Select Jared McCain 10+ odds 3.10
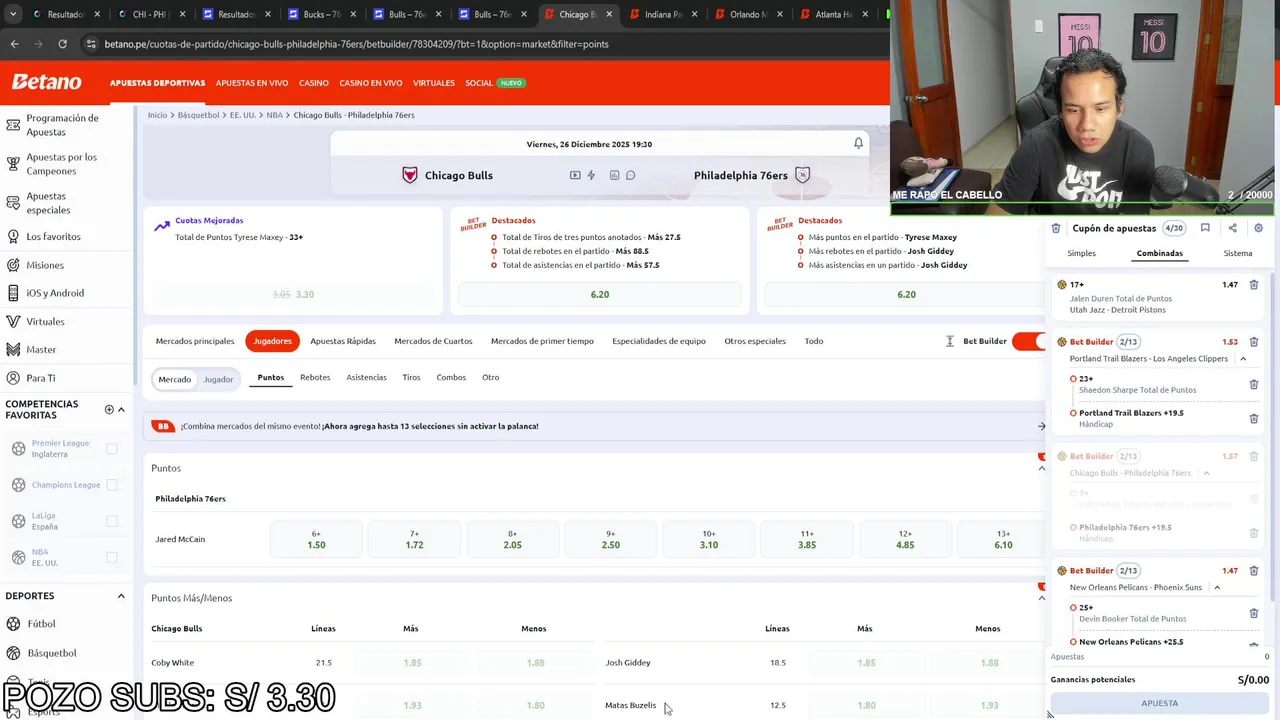Viewport: 1280px width, 720px height. pos(709,539)
